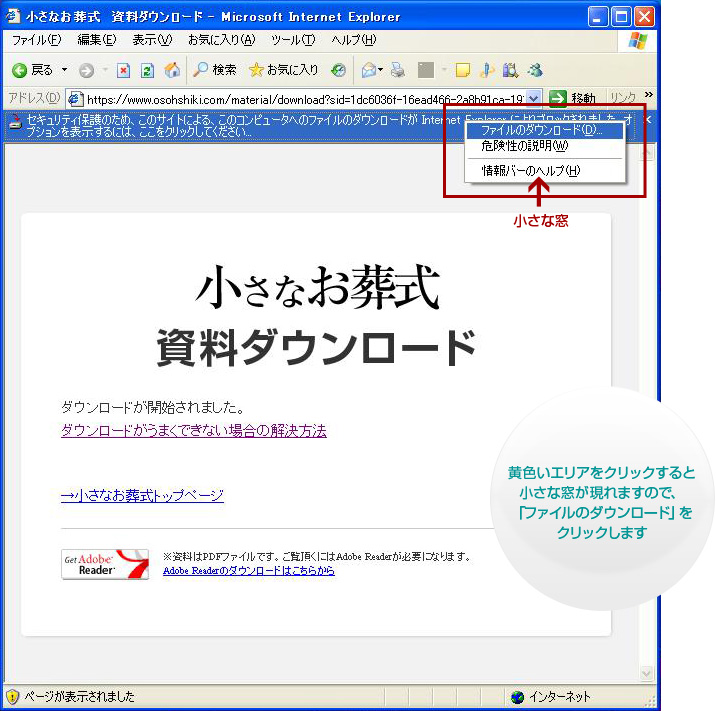This screenshot has height=711, width=716.
Task: Expand the address bar dropdown arrow
Action: (533, 98)
